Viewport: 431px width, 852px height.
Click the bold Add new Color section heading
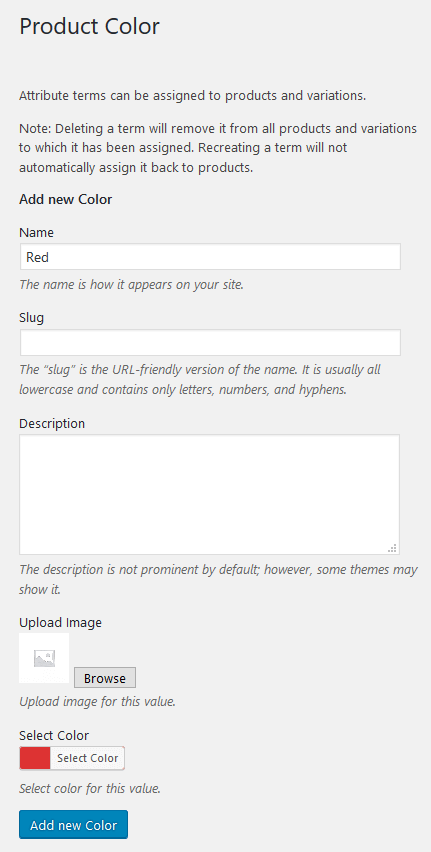pos(66,199)
